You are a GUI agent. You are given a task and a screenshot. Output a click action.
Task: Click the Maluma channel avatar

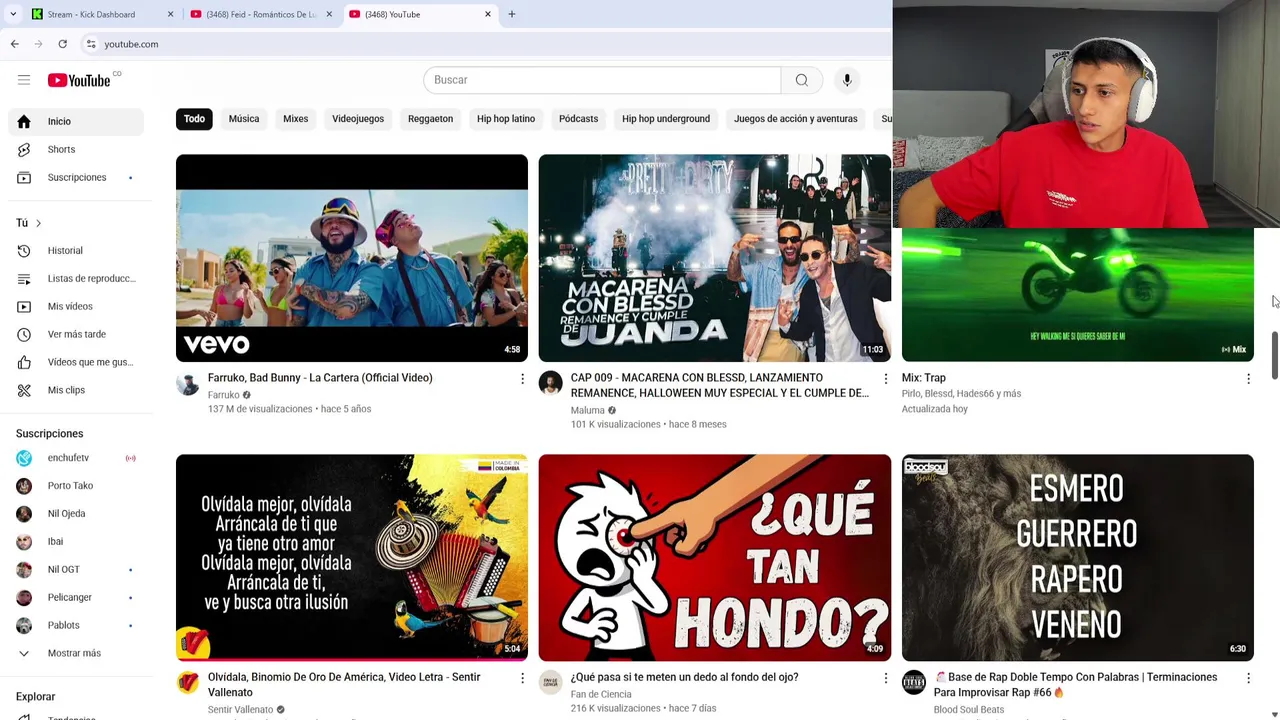coord(551,383)
